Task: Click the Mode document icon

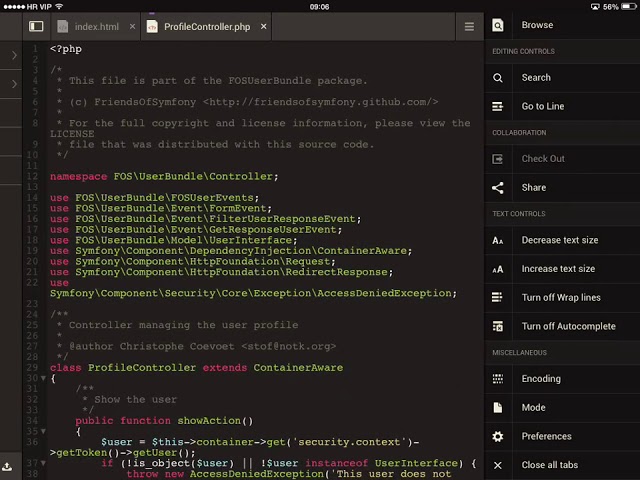Action: click(x=498, y=408)
